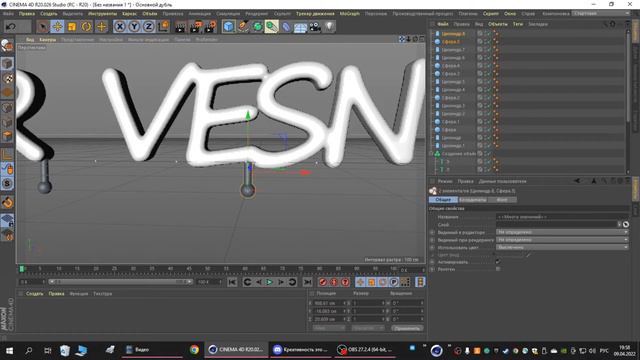Open the generators (Subdivision Surface) icon
640x360 pixels.
(x=257, y=27)
